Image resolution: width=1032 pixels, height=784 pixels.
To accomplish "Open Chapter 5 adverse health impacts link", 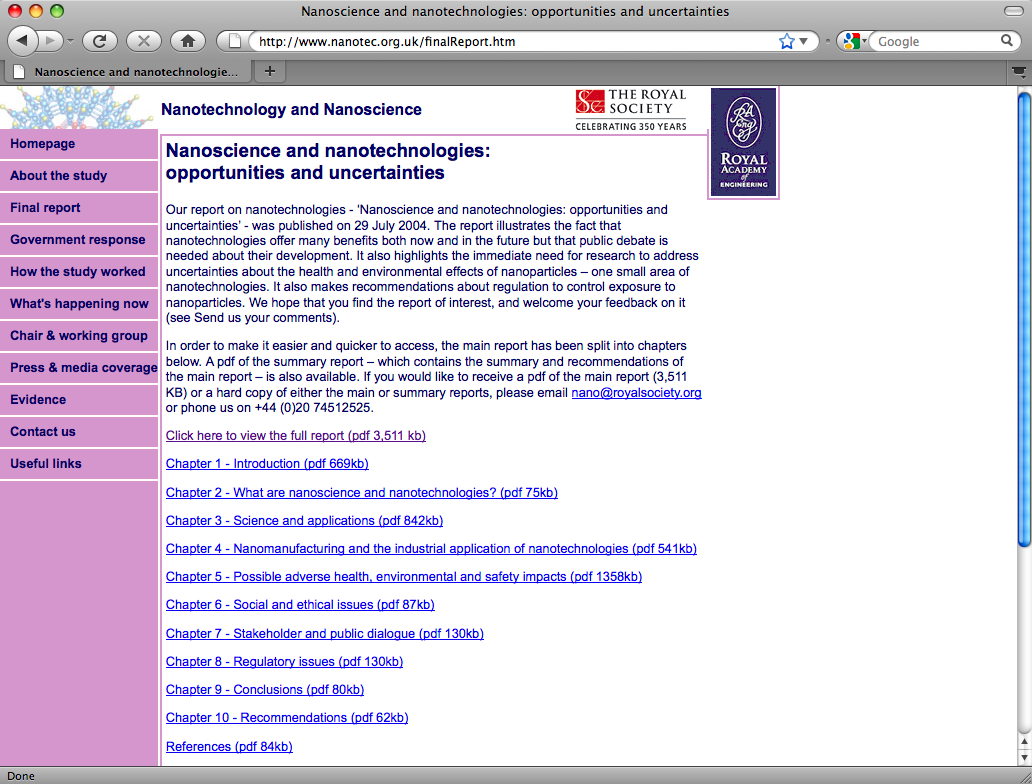I will point(403,577).
